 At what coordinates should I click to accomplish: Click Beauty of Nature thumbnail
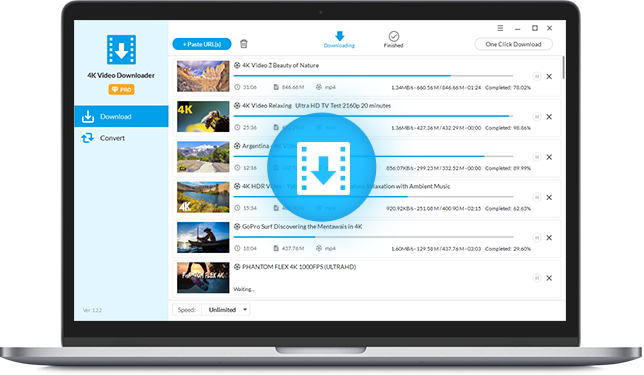pos(203,76)
